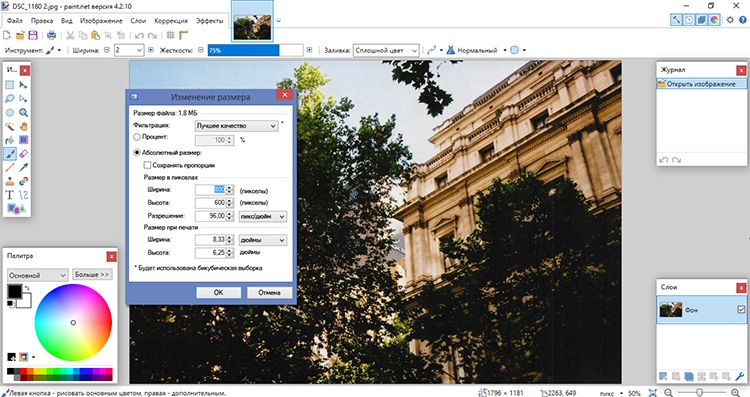
Task: Click OK in the resize dialog
Action: 219,292
